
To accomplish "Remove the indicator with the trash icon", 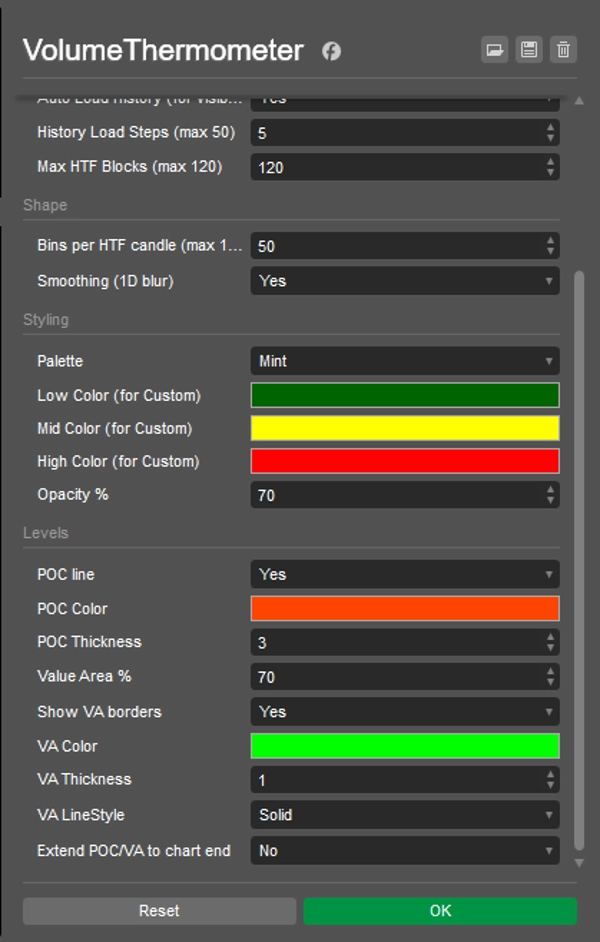I will point(563,49).
